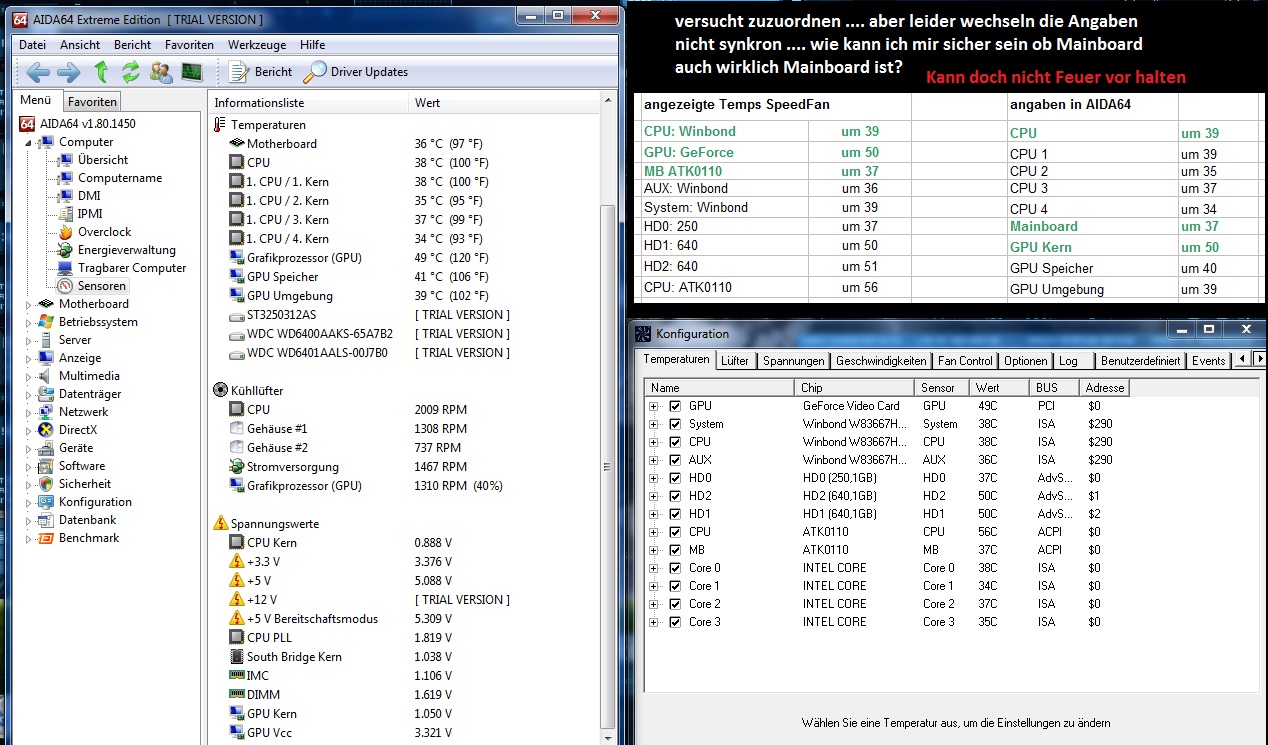The height and width of the screenshot is (745, 1268).
Task: Open the Werkzeuge menu
Action: point(257,45)
